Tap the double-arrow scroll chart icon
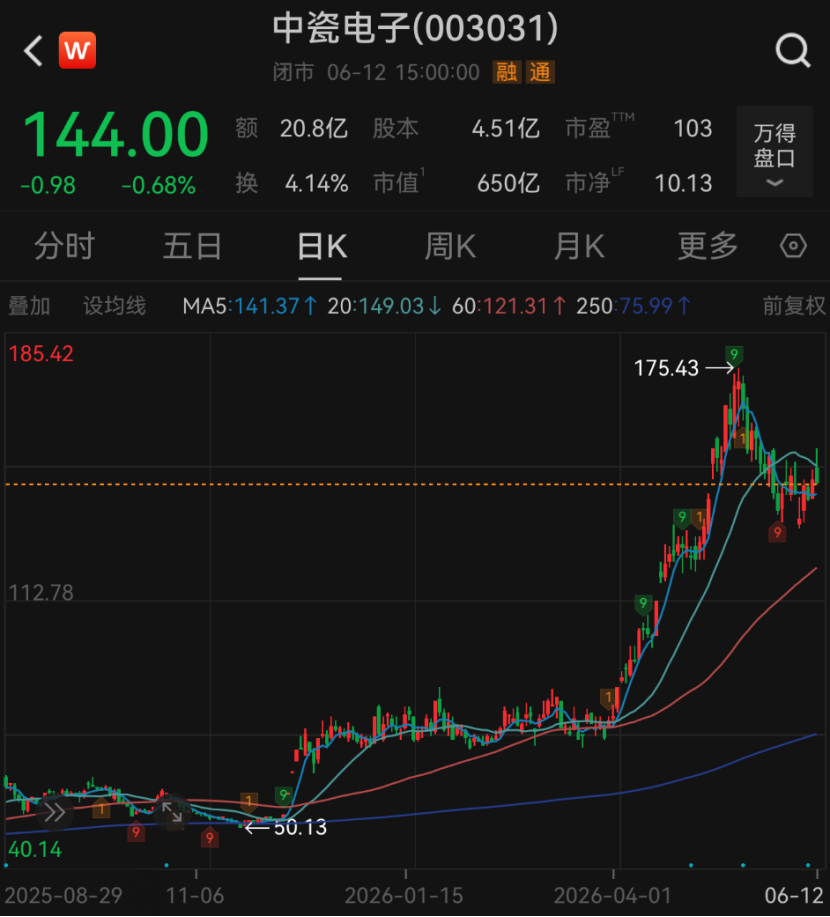The height and width of the screenshot is (917, 830). [x=55, y=812]
